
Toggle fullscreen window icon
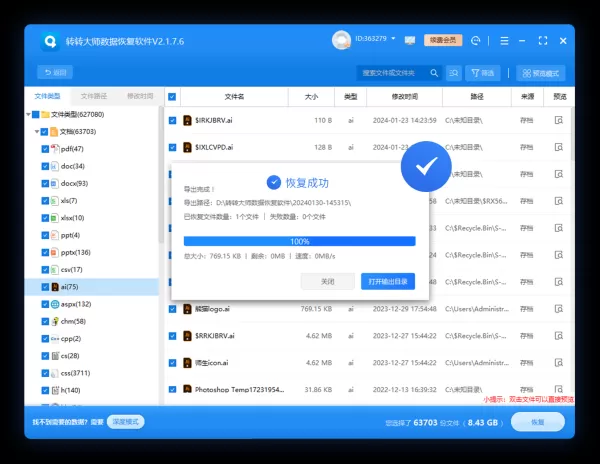[x=543, y=41]
